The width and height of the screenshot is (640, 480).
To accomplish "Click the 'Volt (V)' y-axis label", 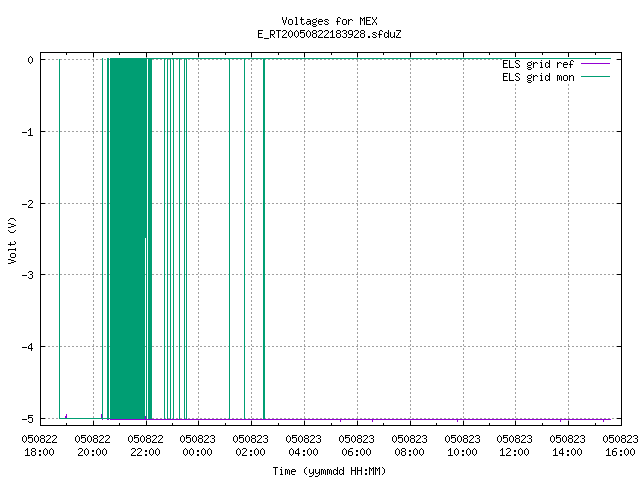I will pyautogui.click(x=12, y=240).
